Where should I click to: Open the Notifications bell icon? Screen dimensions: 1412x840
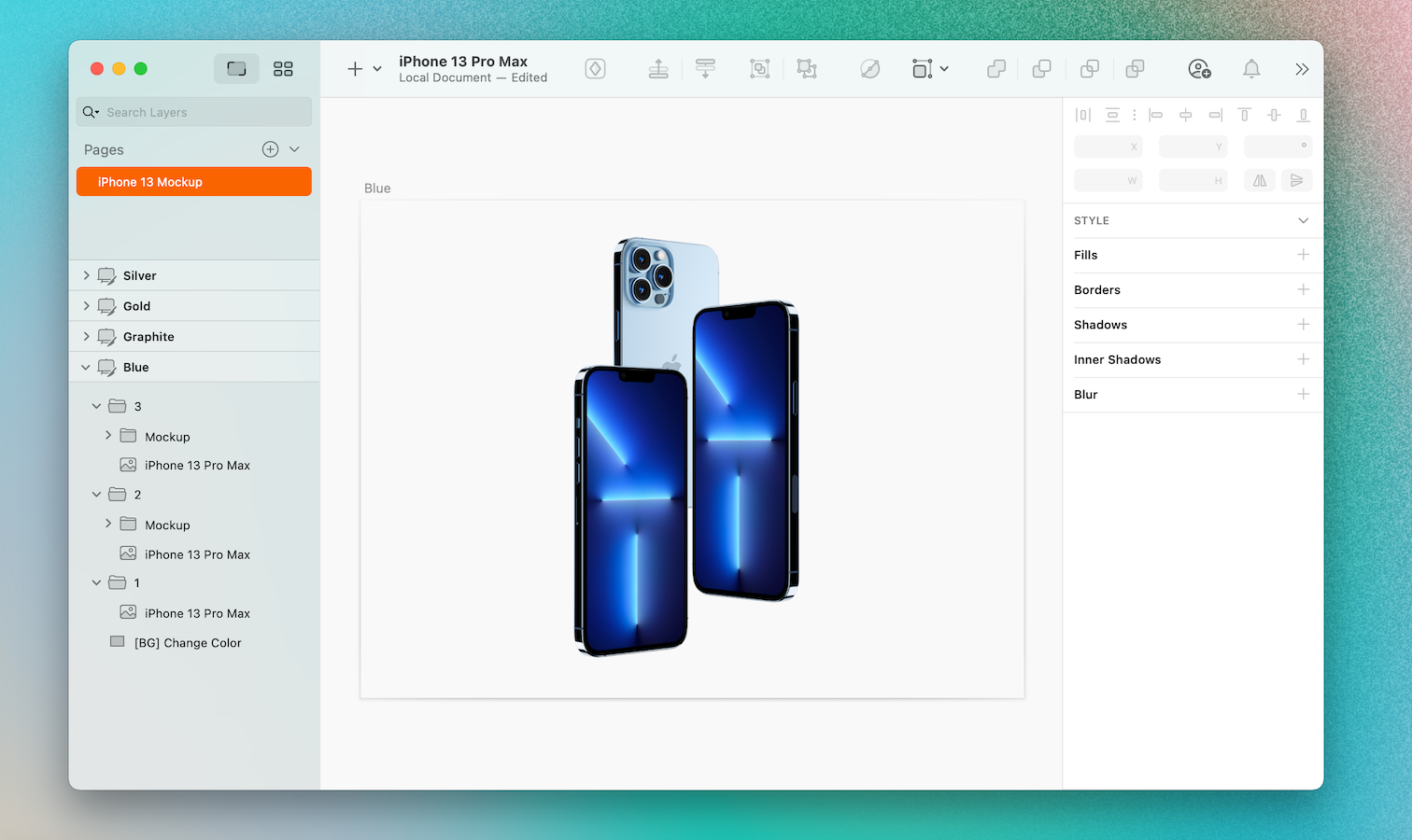(1251, 68)
